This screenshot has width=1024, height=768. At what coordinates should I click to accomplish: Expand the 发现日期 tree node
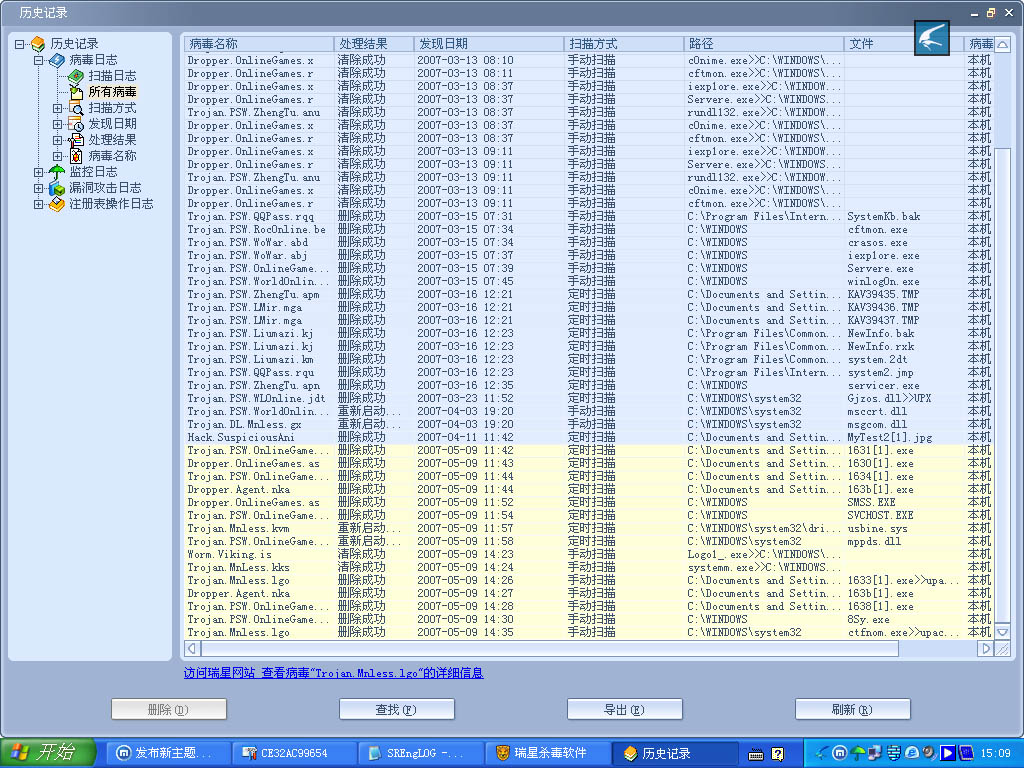57,124
